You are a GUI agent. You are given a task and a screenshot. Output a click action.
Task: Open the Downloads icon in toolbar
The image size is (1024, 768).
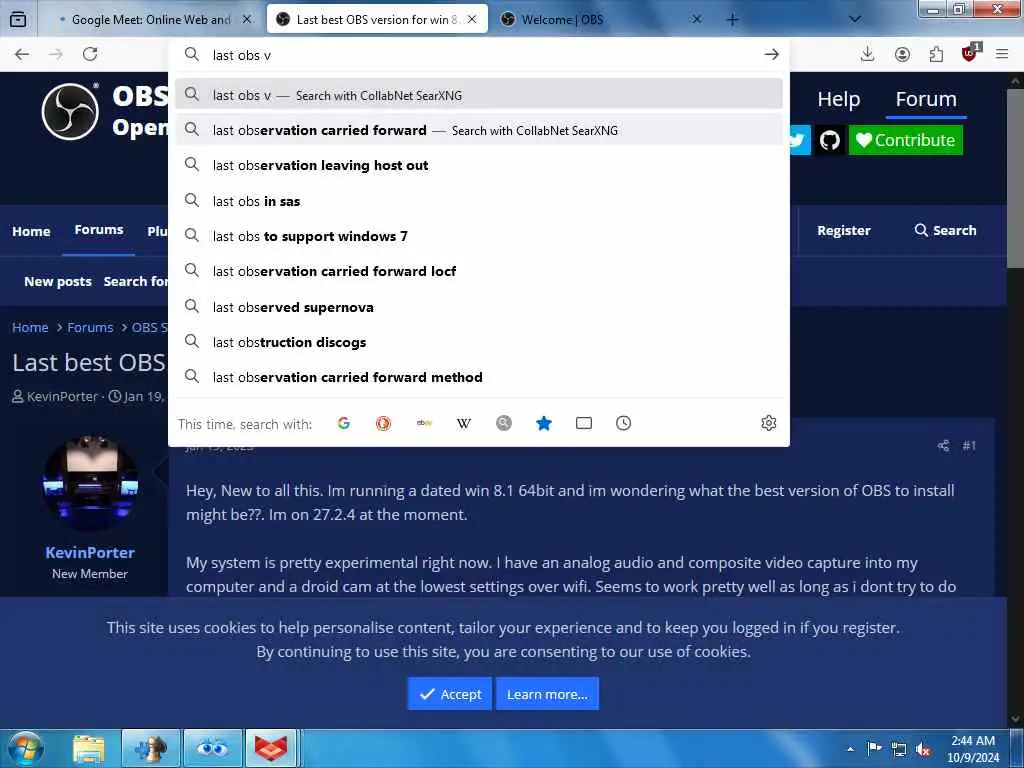(x=867, y=54)
